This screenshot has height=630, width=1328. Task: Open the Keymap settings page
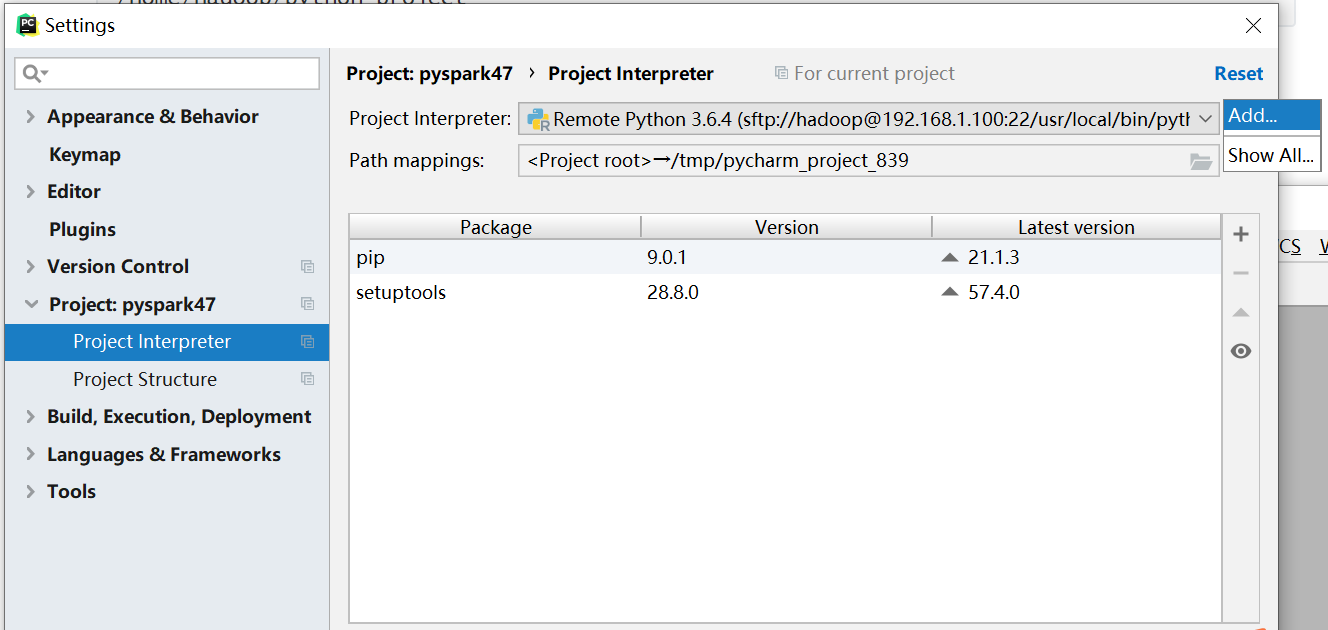click(85, 155)
